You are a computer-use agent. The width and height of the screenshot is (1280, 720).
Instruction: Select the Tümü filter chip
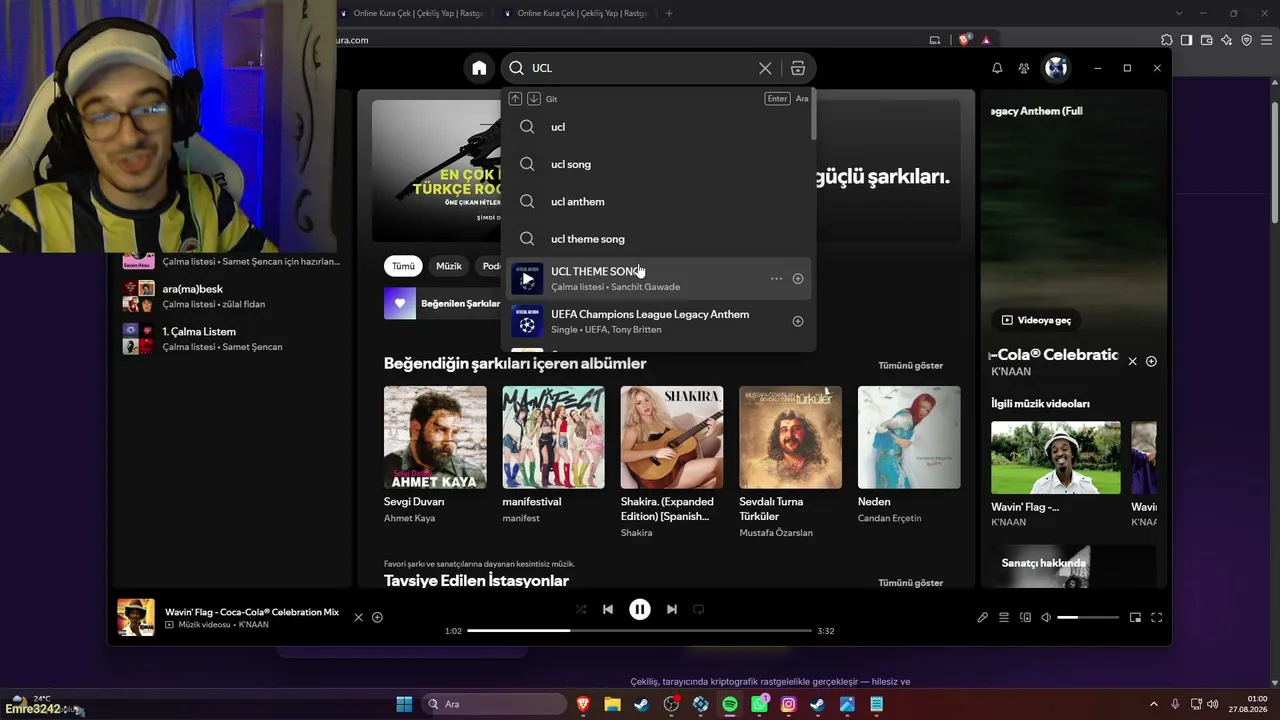click(x=403, y=266)
